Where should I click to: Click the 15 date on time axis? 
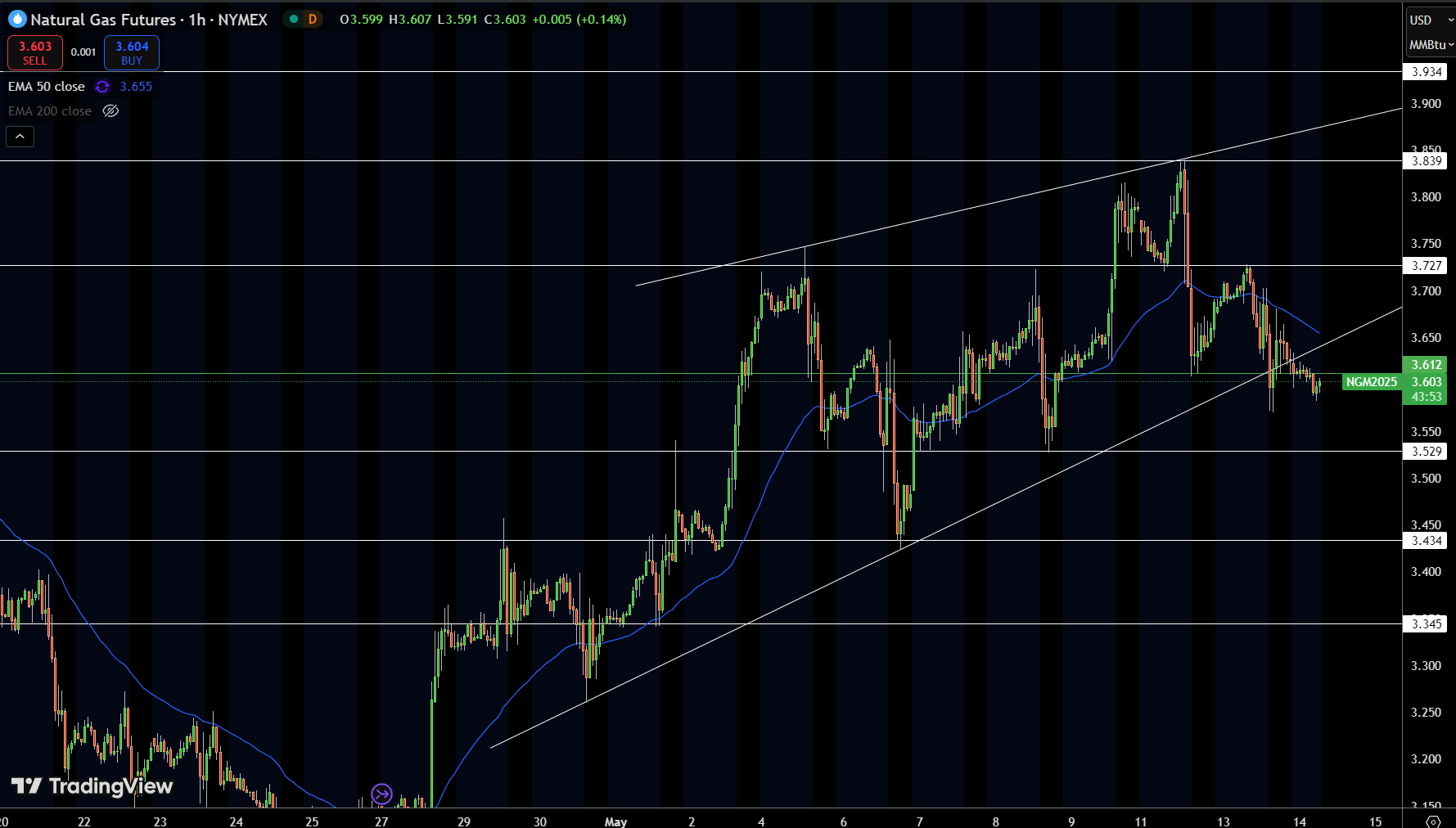click(1375, 821)
